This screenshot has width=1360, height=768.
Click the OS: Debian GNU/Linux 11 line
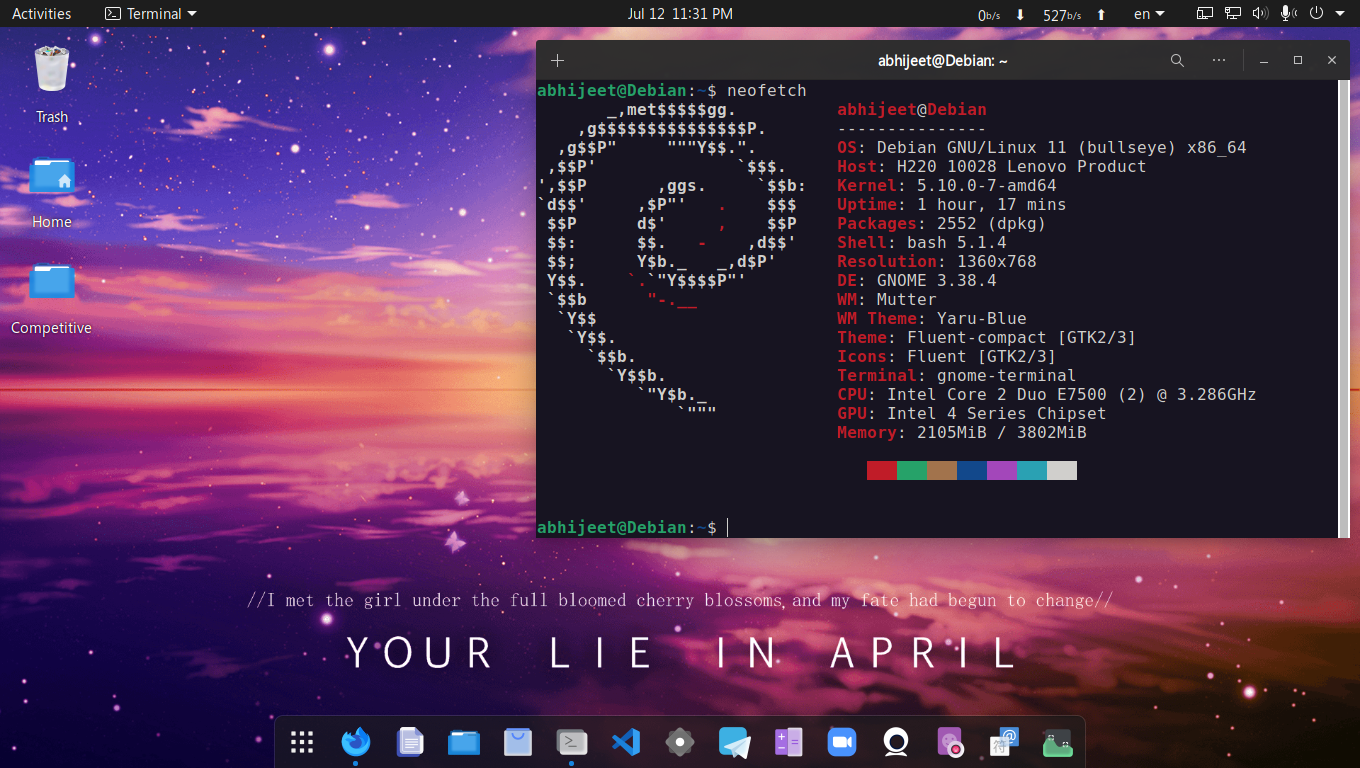1042,147
